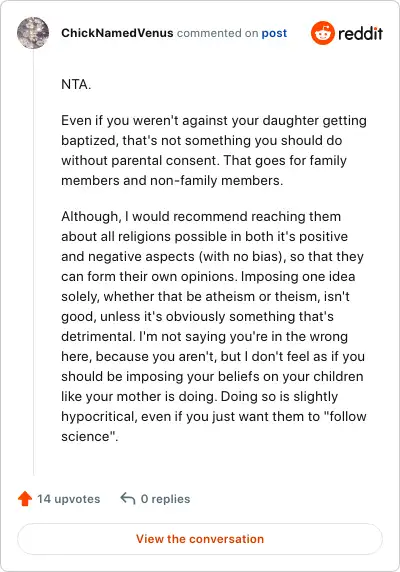400x572 pixels.
Task: Click the word "detrimental" in comment
Action: [x=97, y=336]
